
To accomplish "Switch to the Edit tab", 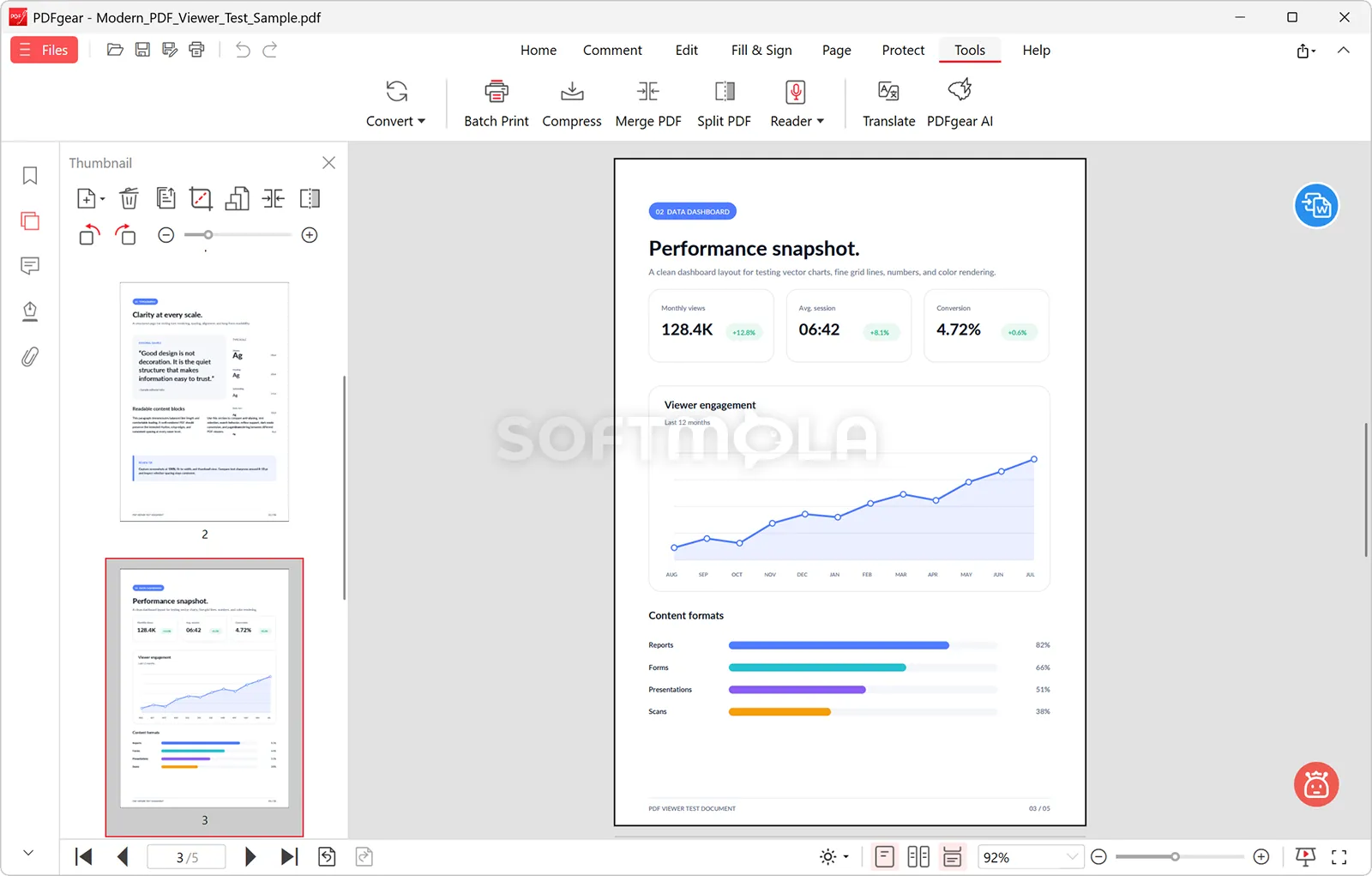I will [686, 50].
